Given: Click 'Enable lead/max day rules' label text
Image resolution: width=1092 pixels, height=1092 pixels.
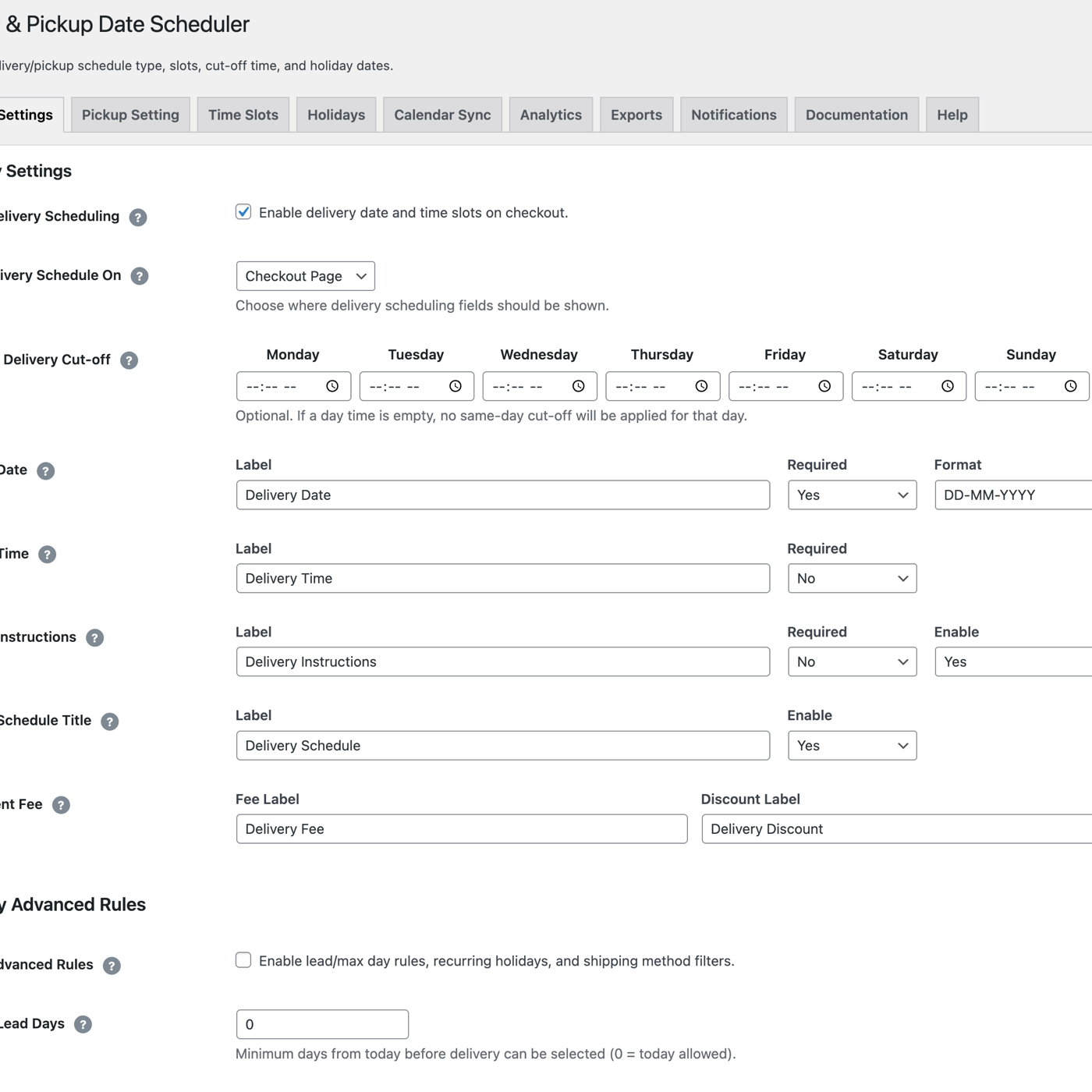Looking at the screenshot, I should [497, 961].
